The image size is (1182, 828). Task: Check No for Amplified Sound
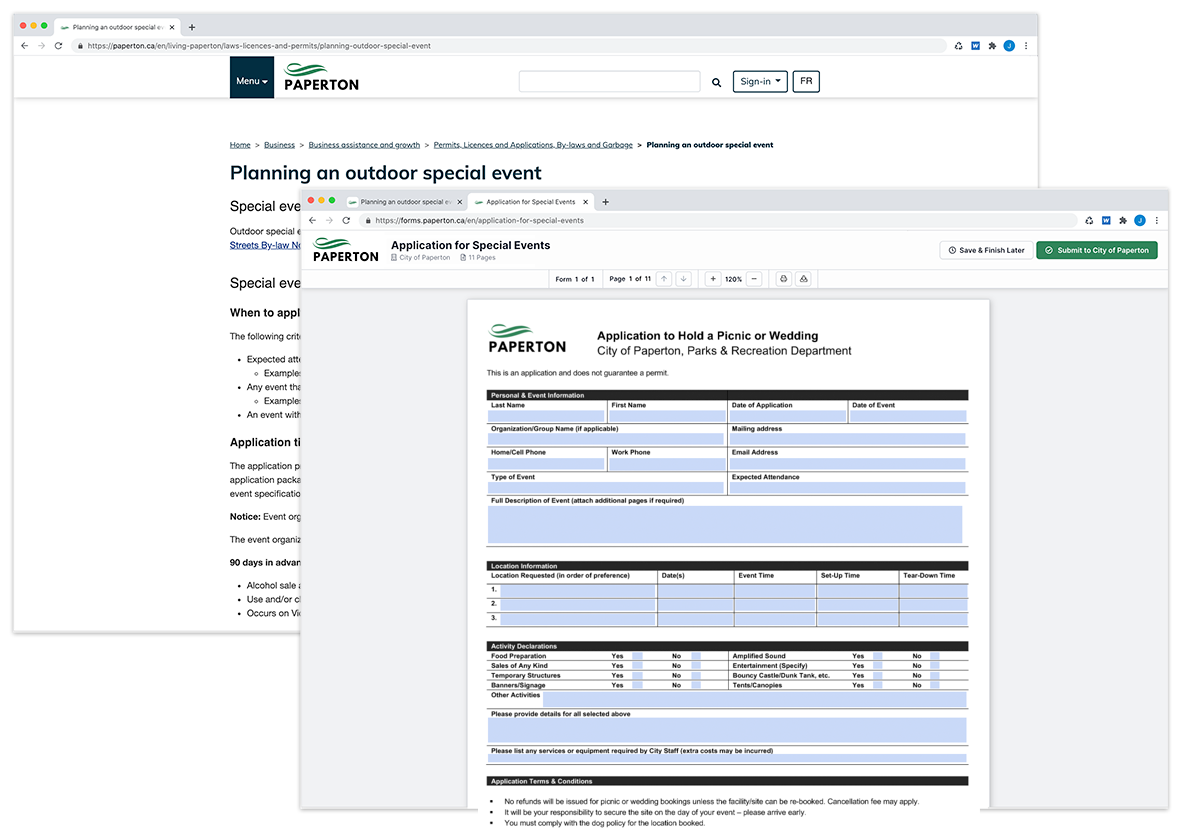tap(935, 655)
